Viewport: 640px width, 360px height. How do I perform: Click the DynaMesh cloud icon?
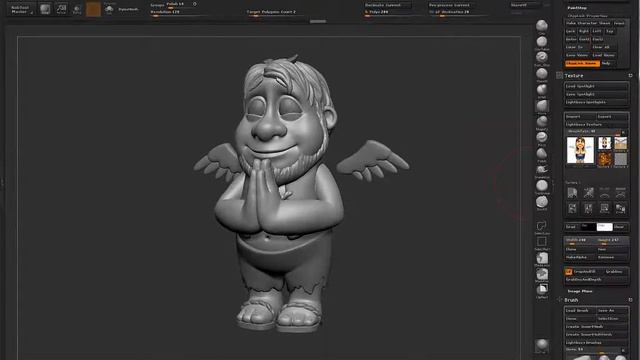(x=109, y=9)
